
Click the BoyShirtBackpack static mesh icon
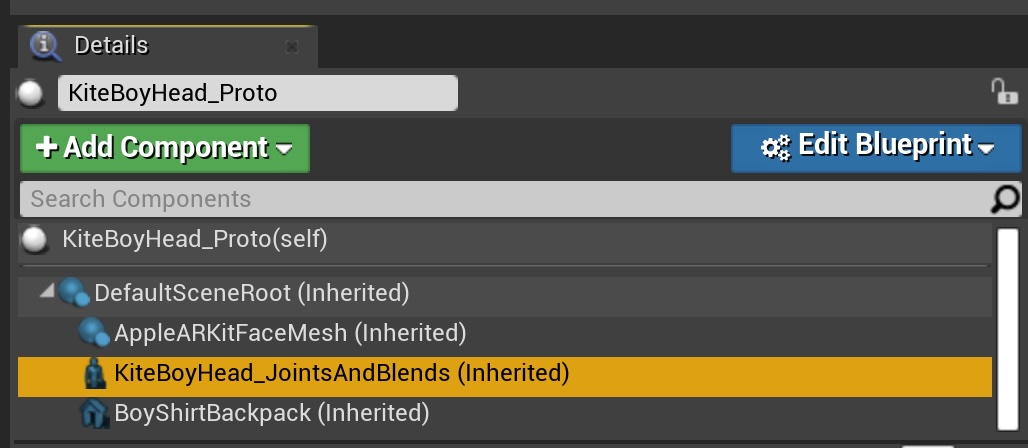click(94, 414)
